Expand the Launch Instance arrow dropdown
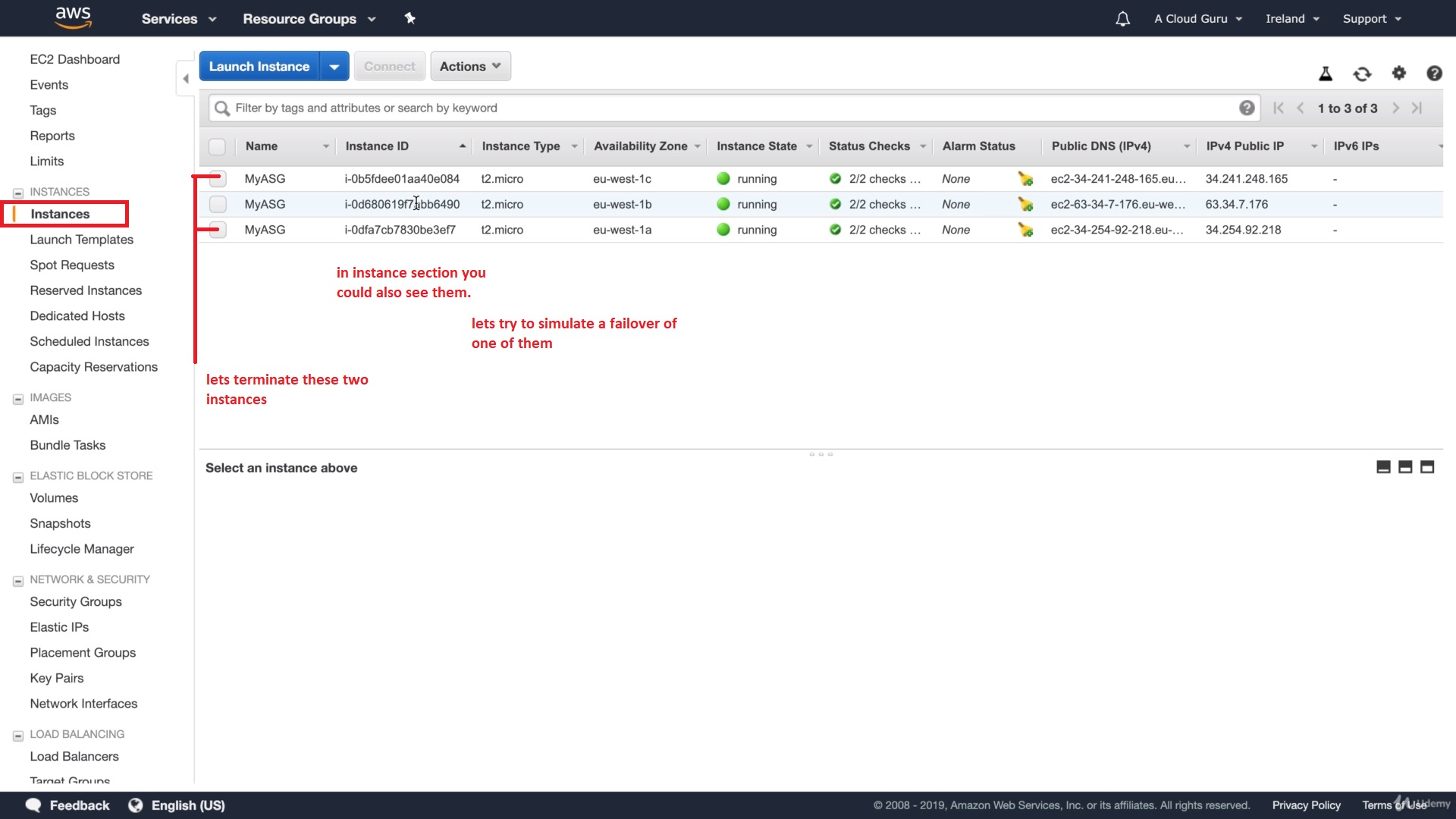Image resolution: width=1456 pixels, height=819 pixels. pos(334,66)
